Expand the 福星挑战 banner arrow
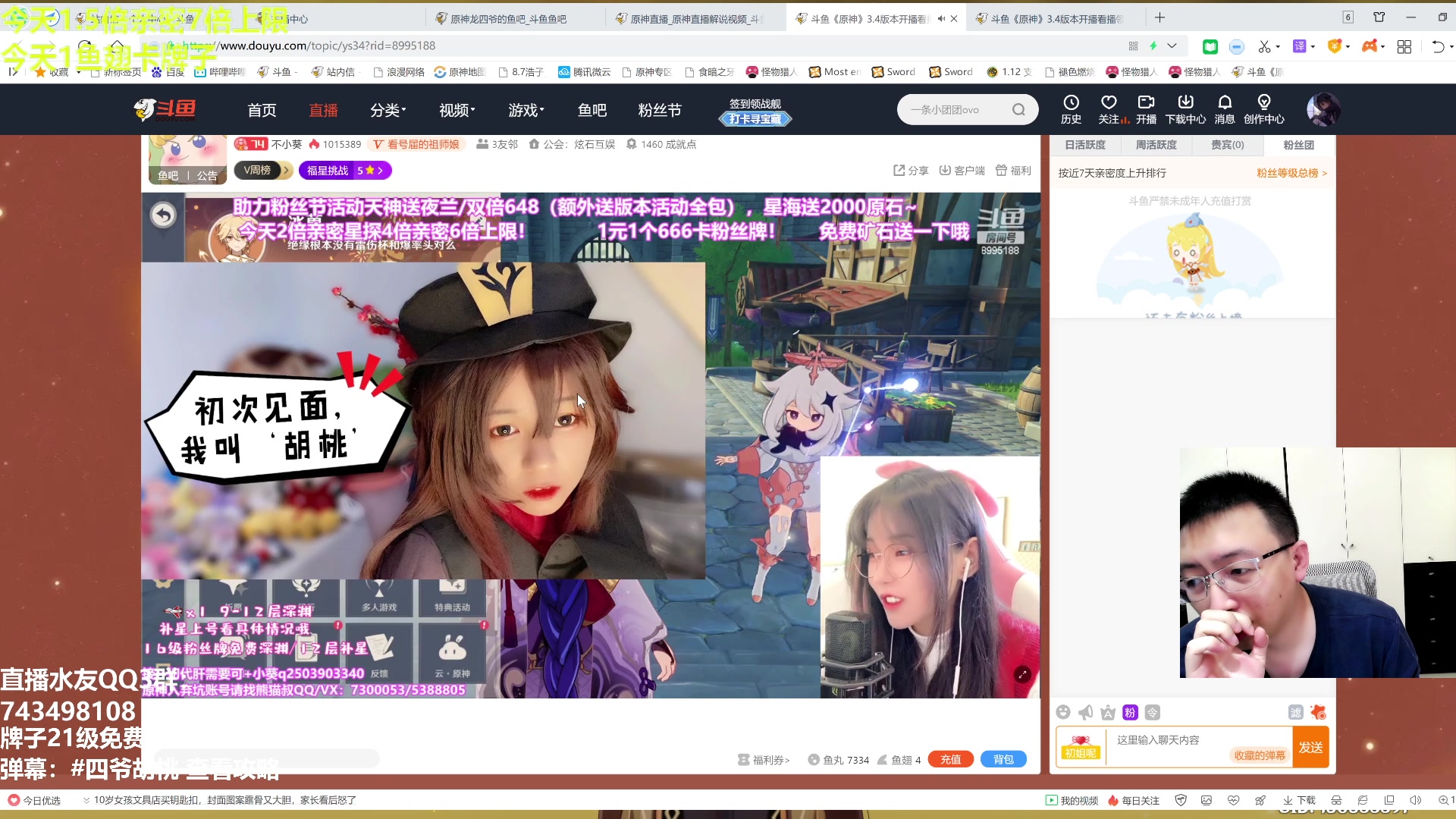The height and width of the screenshot is (819, 1456). pyautogui.click(x=381, y=171)
